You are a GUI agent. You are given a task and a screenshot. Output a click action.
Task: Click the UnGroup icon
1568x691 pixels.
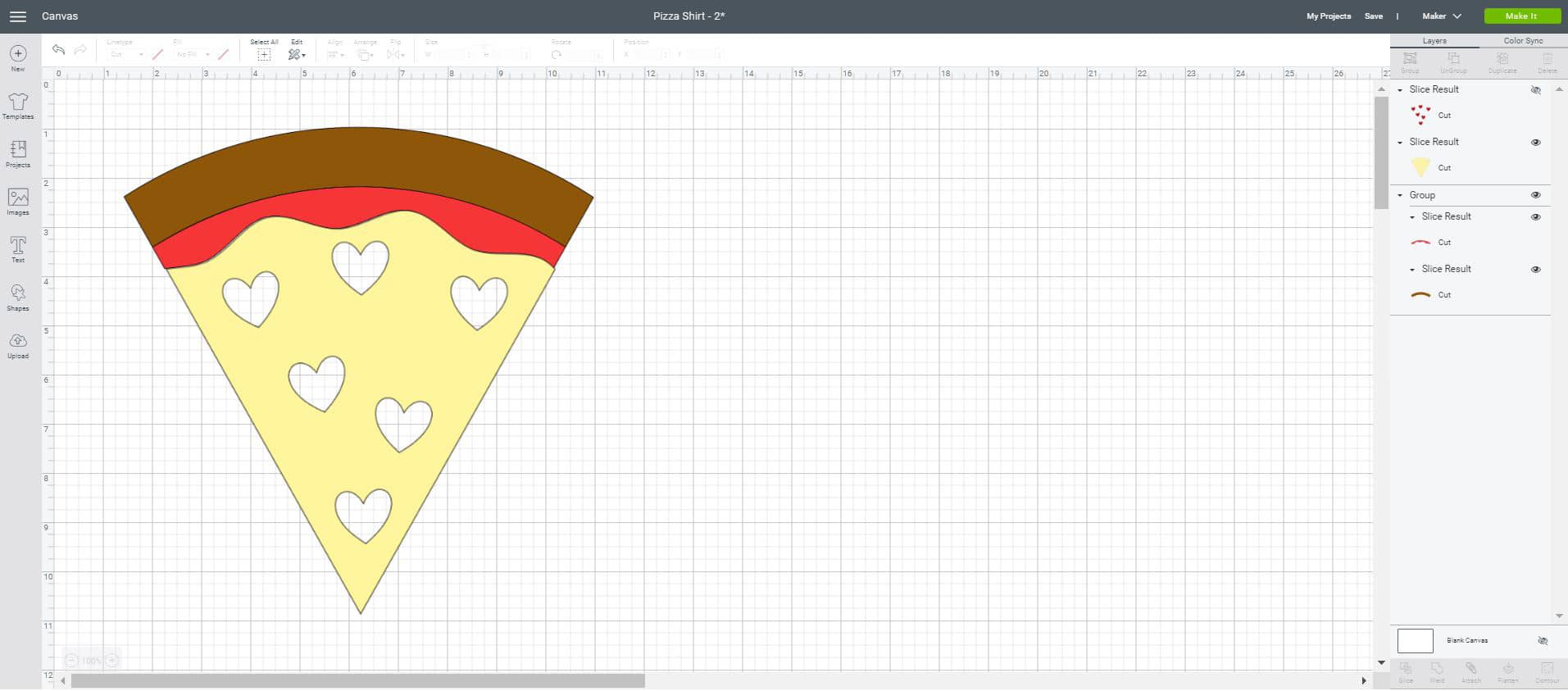click(x=1453, y=59)
